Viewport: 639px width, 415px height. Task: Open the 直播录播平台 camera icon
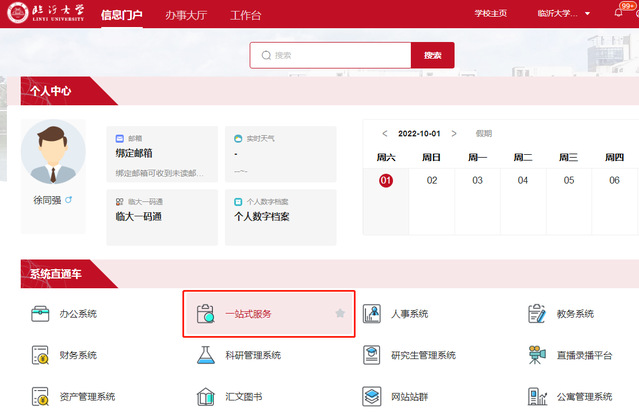537,355
